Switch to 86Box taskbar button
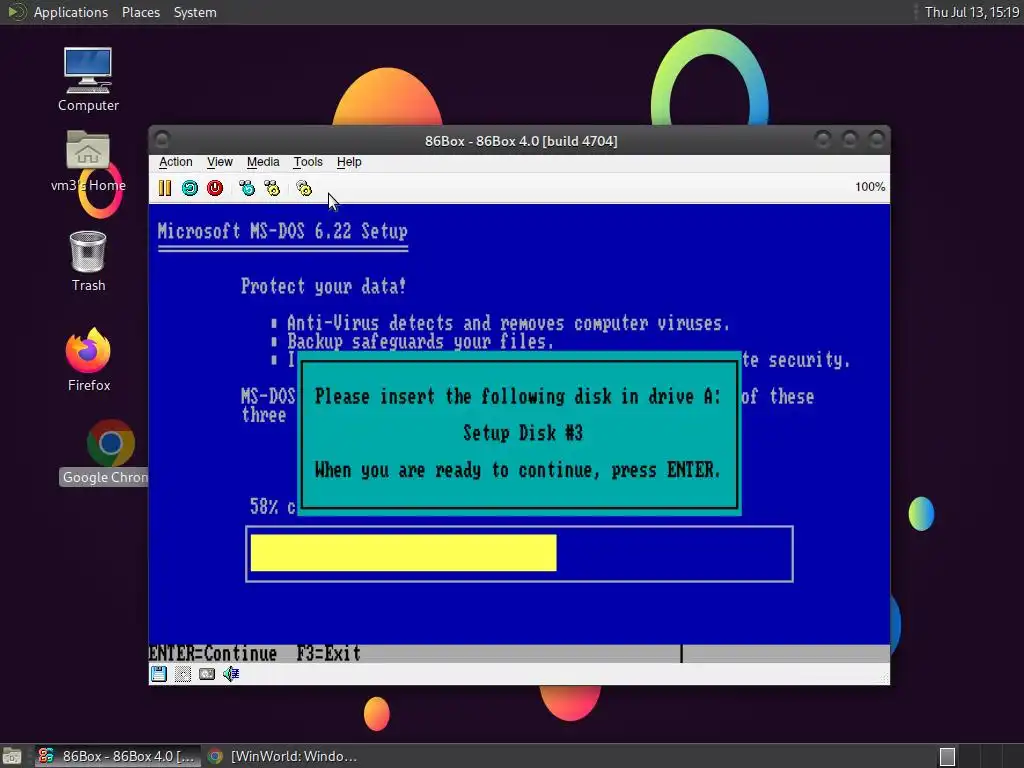The height and width of the screenshot is (768, 1024). tap(116, 756)
